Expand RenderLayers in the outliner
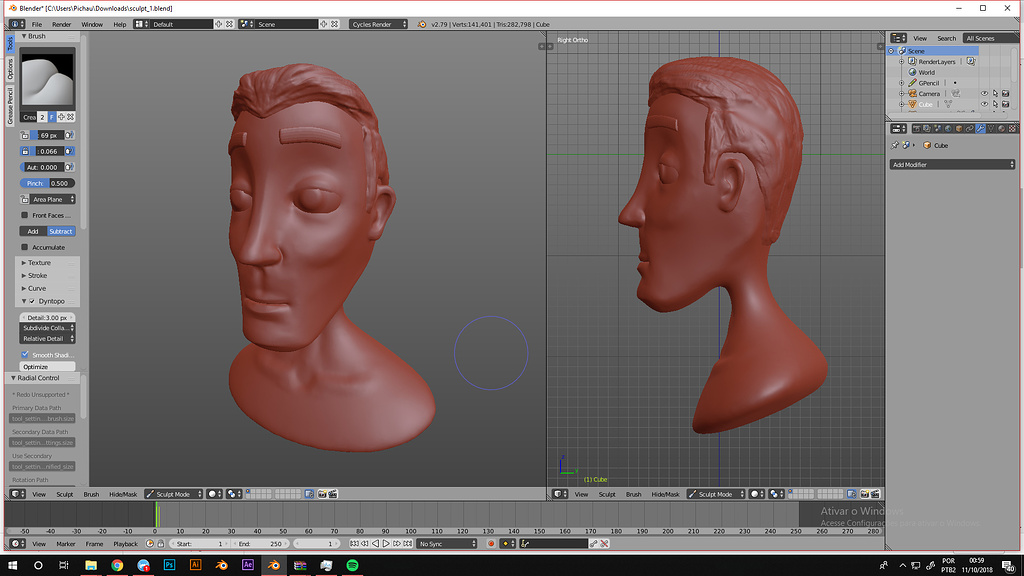The image size is (1024, 576). (x=902, y=61)
